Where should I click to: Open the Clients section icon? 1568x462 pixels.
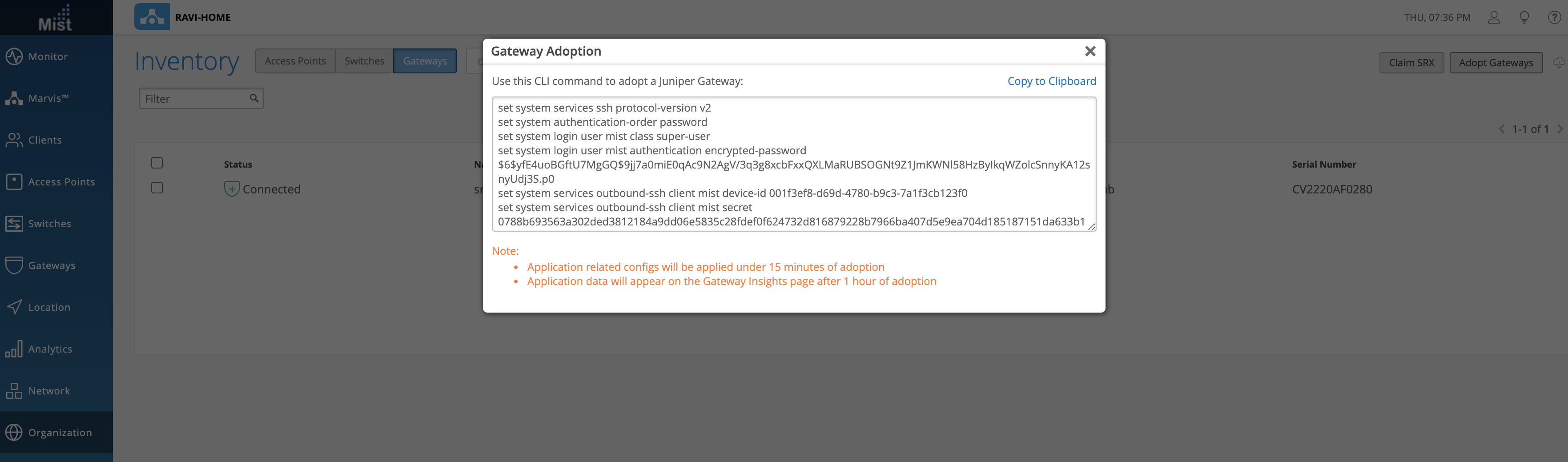[x=14, y=140]
